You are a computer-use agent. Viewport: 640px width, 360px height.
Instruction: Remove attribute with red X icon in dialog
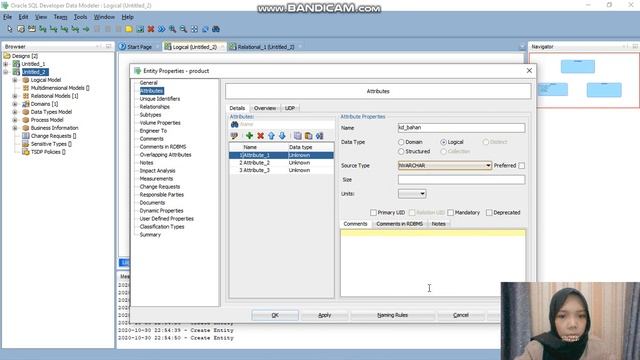pyautogui.click(x=260, y=136)
